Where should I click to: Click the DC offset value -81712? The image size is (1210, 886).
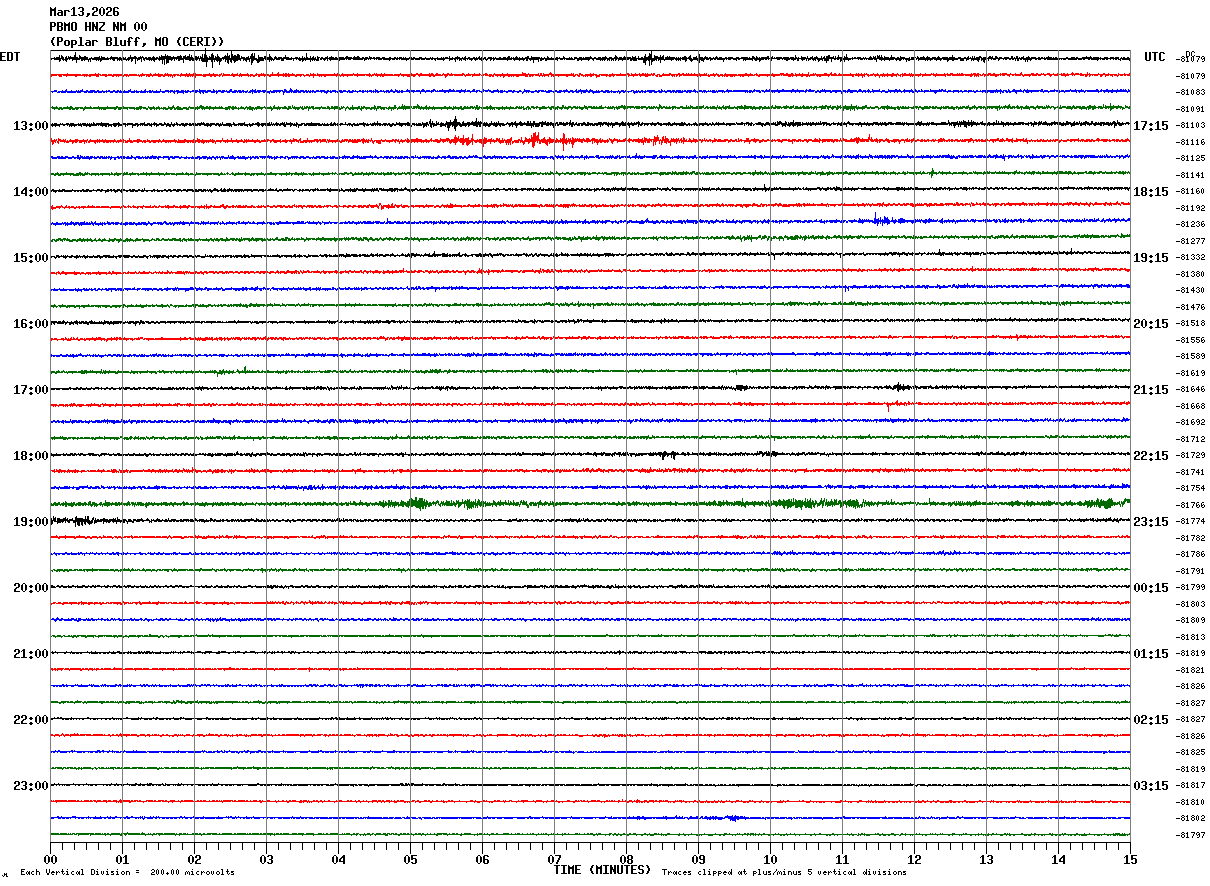[x=1191, y=439]
